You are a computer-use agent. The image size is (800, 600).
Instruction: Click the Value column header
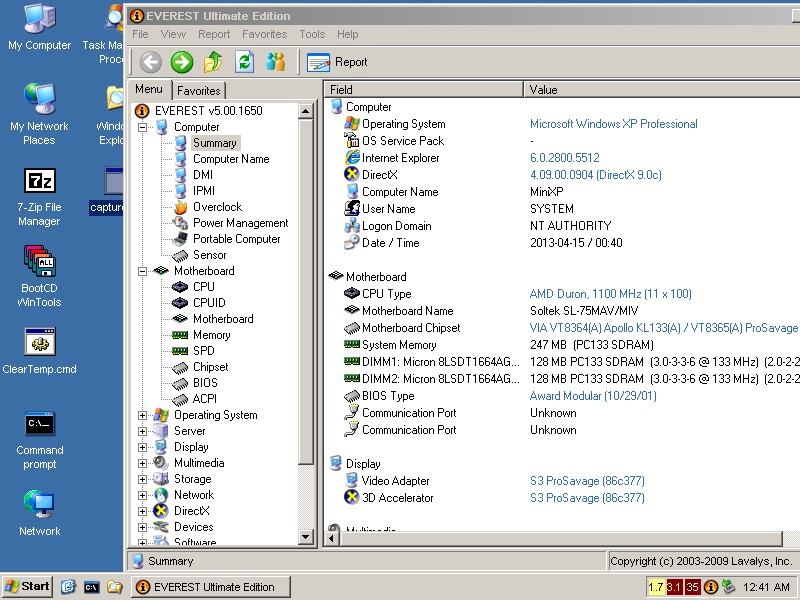pyautogui.click(x=662, y=90)
